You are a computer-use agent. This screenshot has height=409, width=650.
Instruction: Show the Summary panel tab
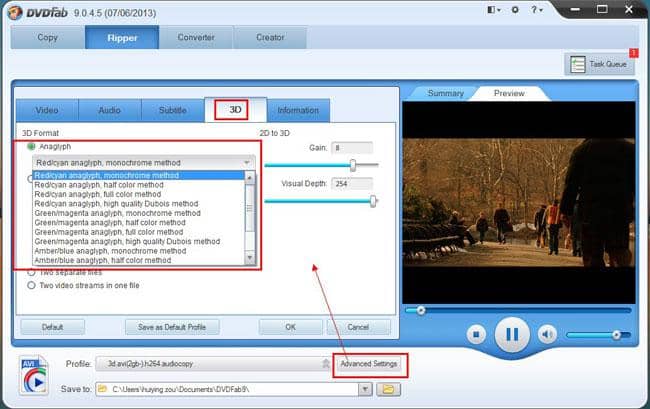click(446, 93)
